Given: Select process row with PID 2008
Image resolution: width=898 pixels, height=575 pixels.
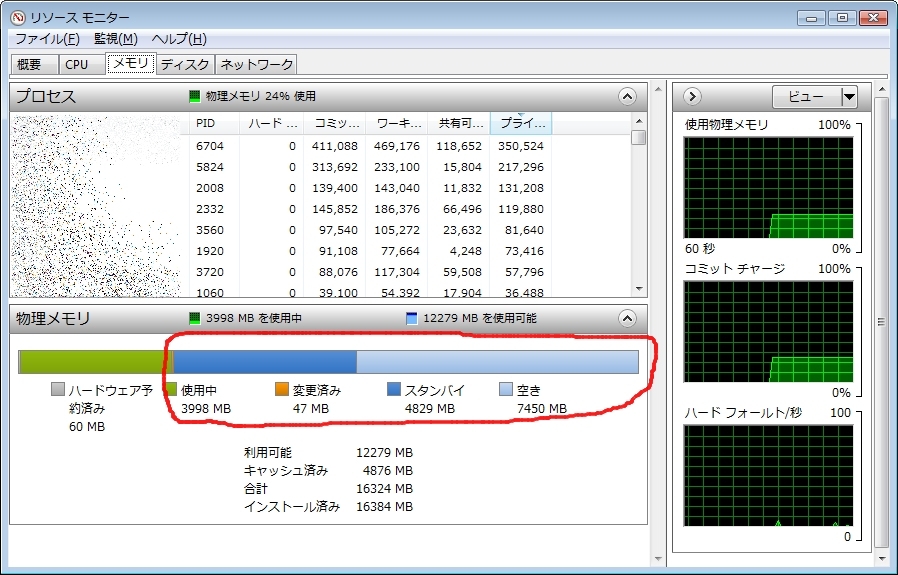Looking at the screenshot, I should (321, 188).
